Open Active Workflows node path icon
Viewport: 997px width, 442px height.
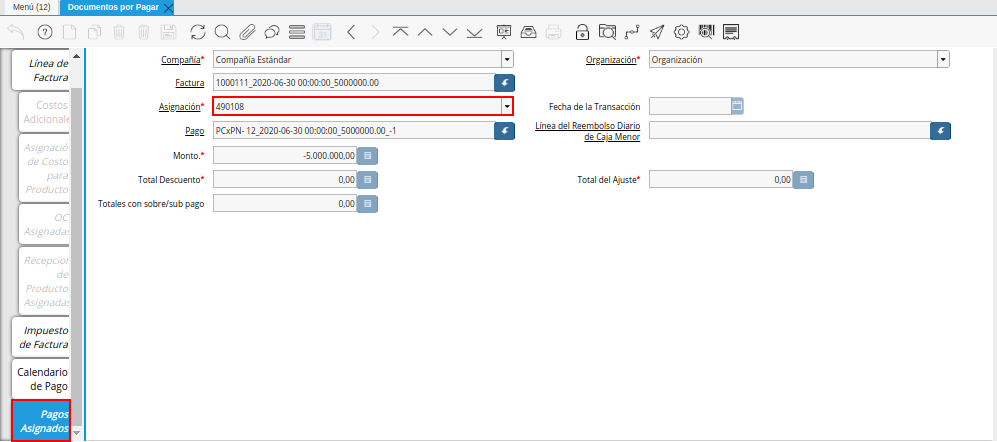coord(632,32)
